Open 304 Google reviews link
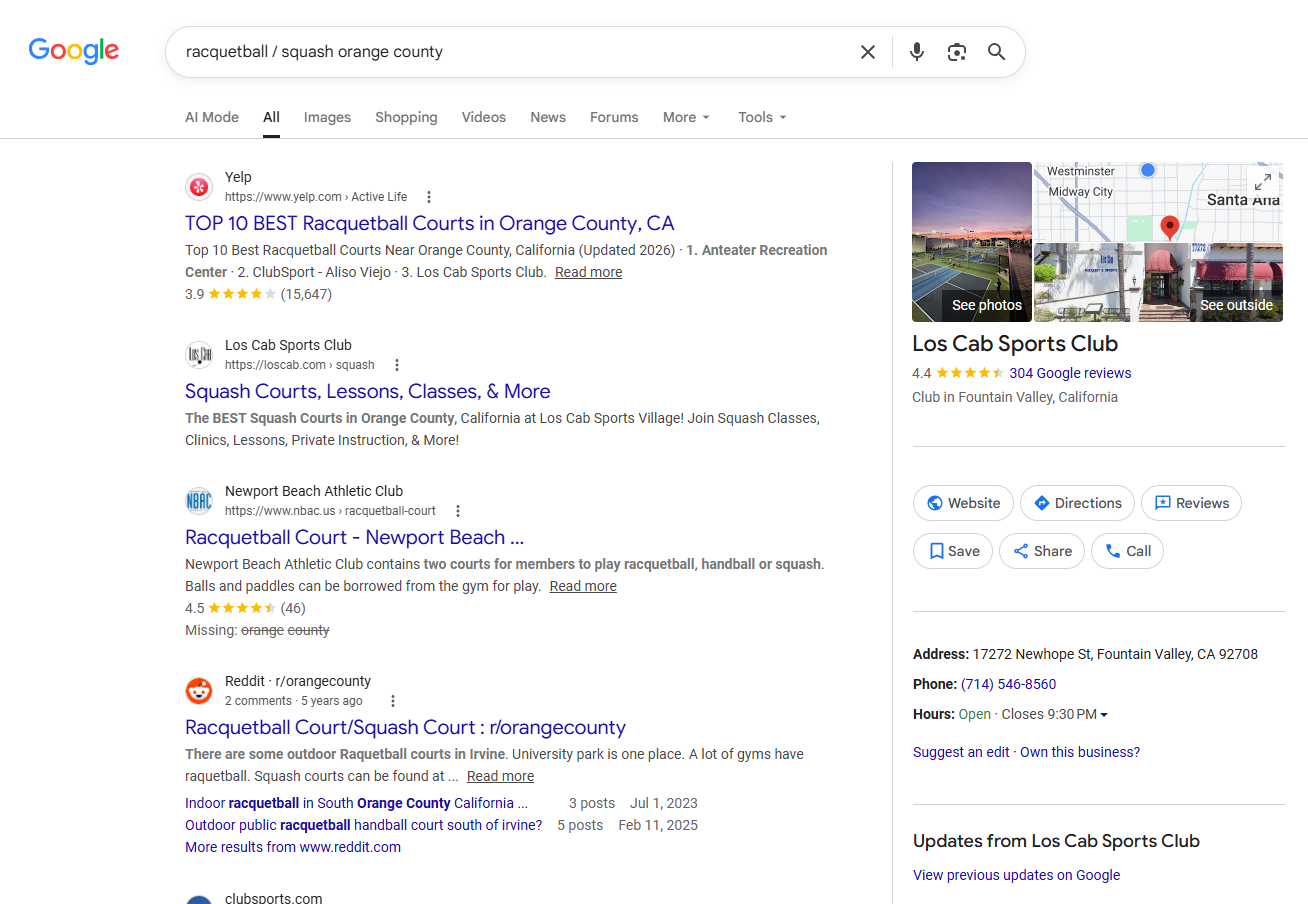This screenshot has height=904, width=1308. pos(1070,373)
